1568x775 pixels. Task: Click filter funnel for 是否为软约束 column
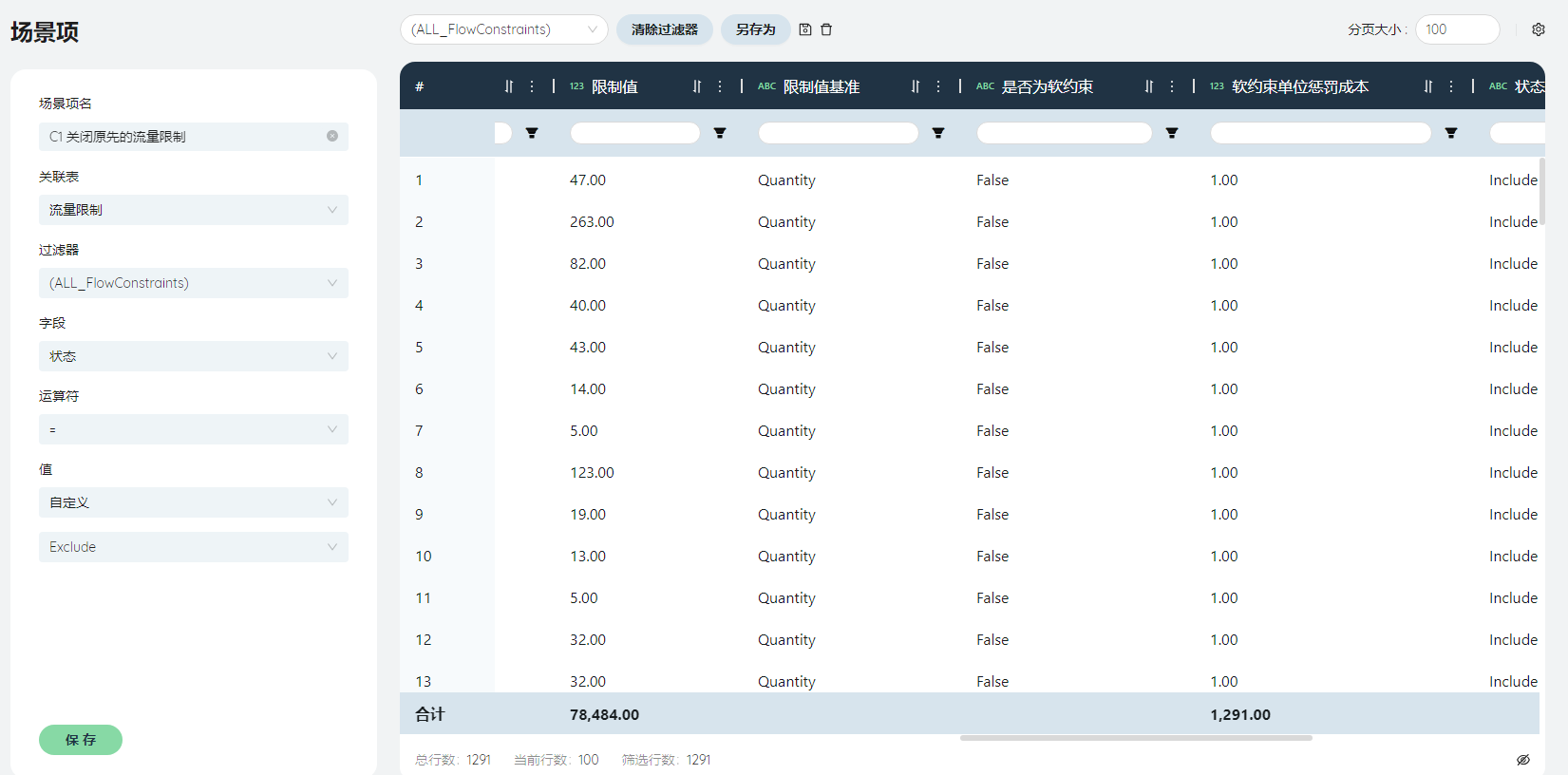click(1172, 133)
